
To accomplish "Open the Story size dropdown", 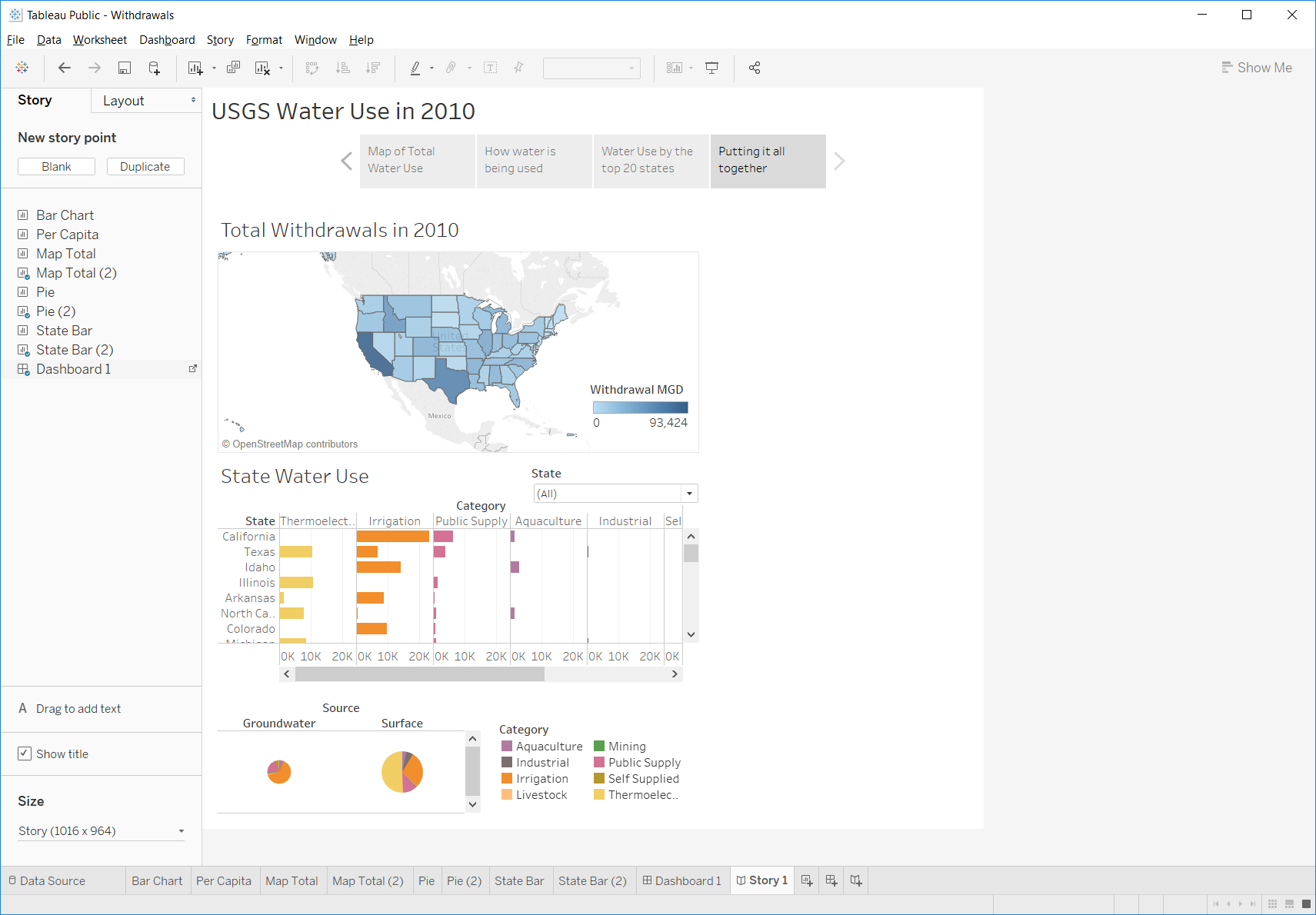I will tap(101, 831).
